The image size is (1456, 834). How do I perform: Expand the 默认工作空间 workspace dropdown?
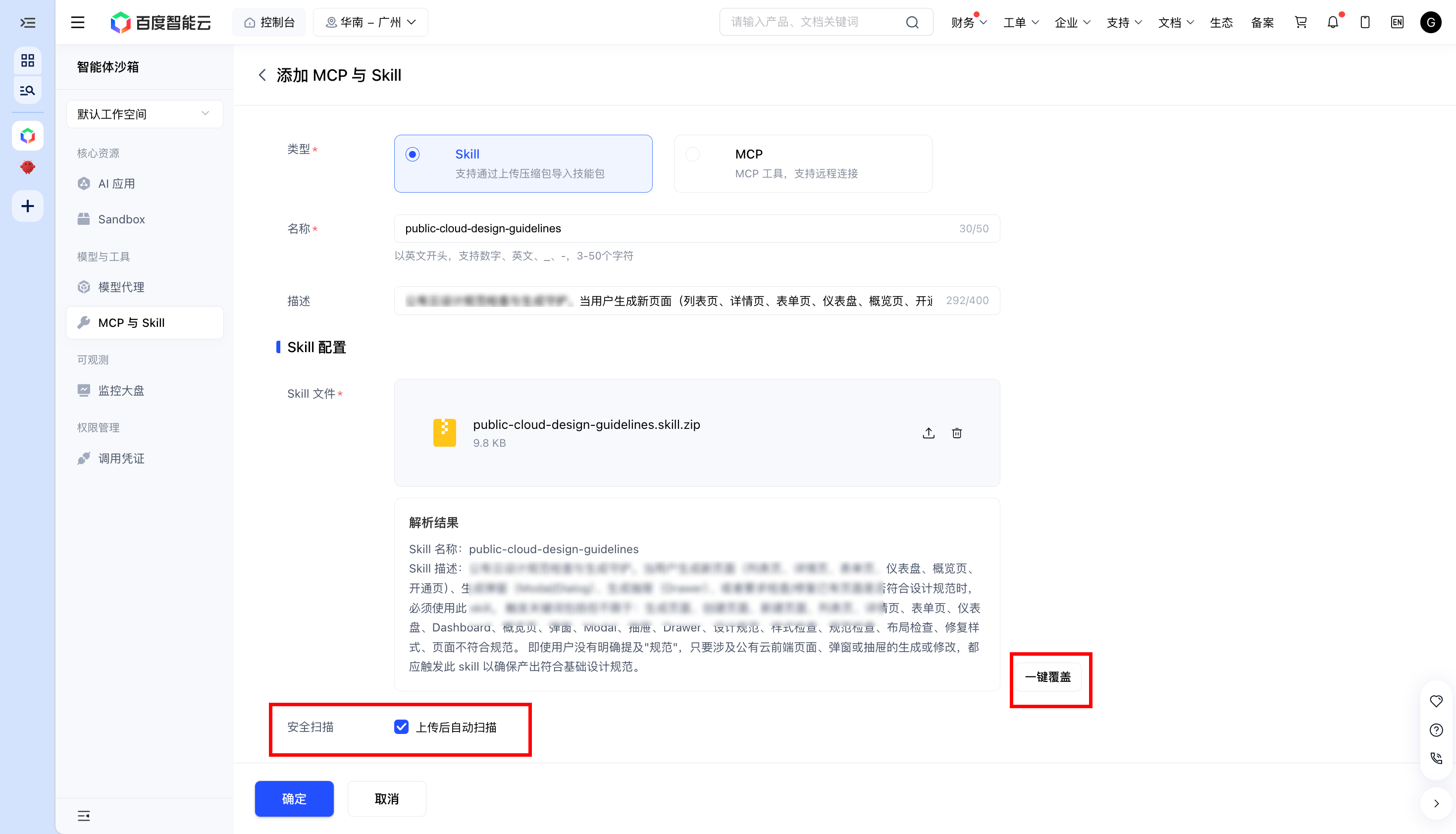pos(144,114)
